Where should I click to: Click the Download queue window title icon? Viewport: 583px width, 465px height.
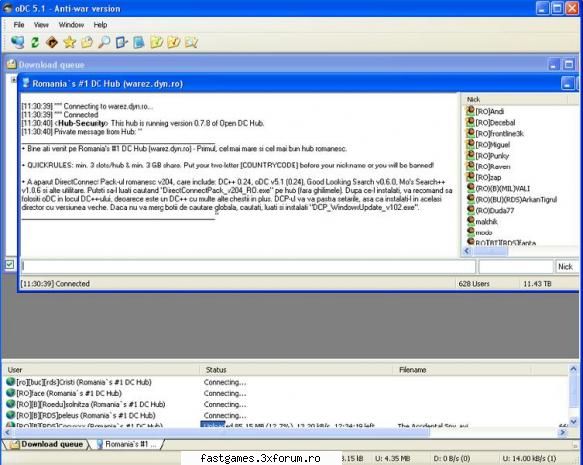12,64
